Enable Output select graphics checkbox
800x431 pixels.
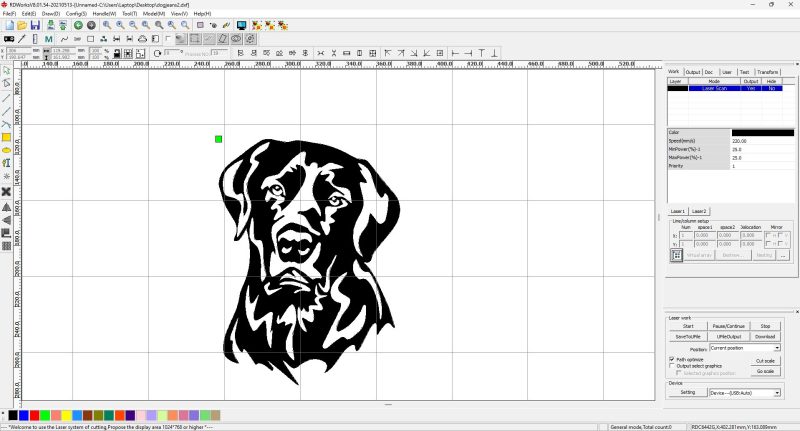[671, 366]
